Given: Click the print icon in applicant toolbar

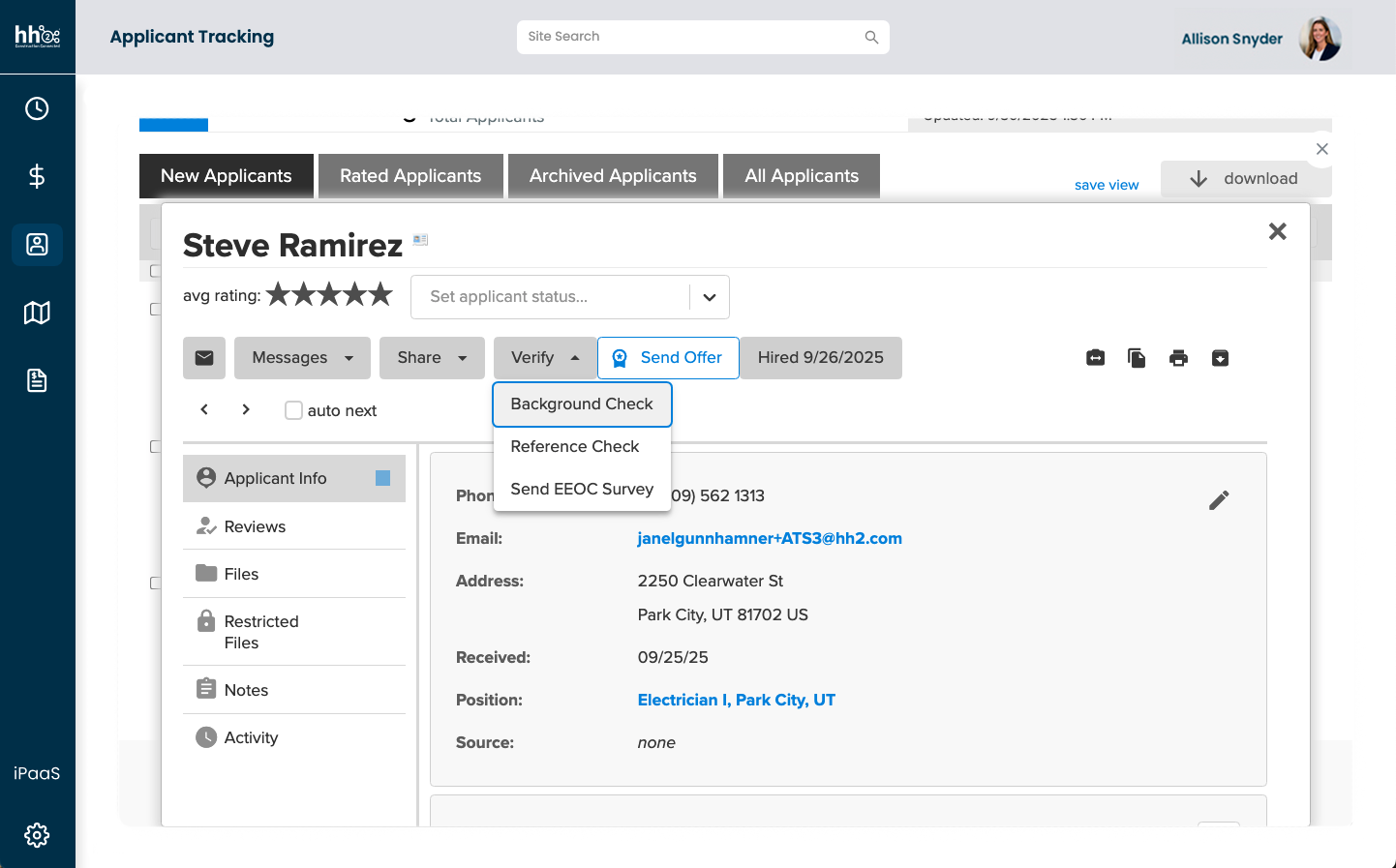Looking at the screenshot, I should (x=1178, y=358).
